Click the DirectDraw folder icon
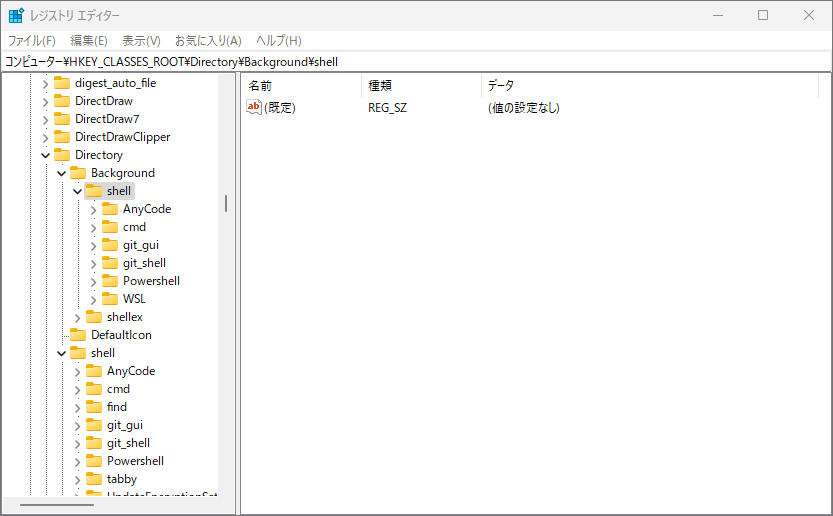 tap(62, 100)
